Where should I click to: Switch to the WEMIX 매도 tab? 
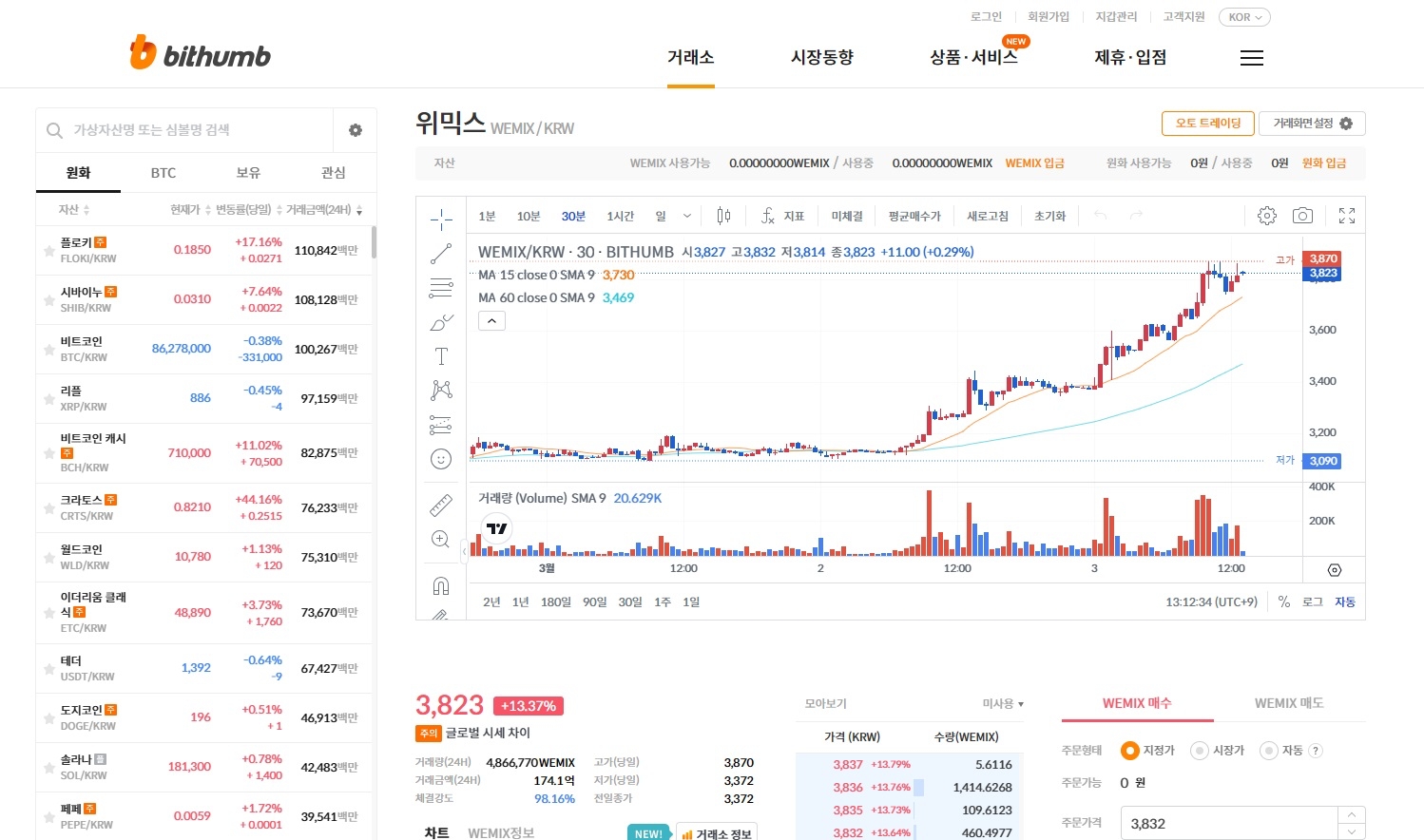tap(1288, 703)
